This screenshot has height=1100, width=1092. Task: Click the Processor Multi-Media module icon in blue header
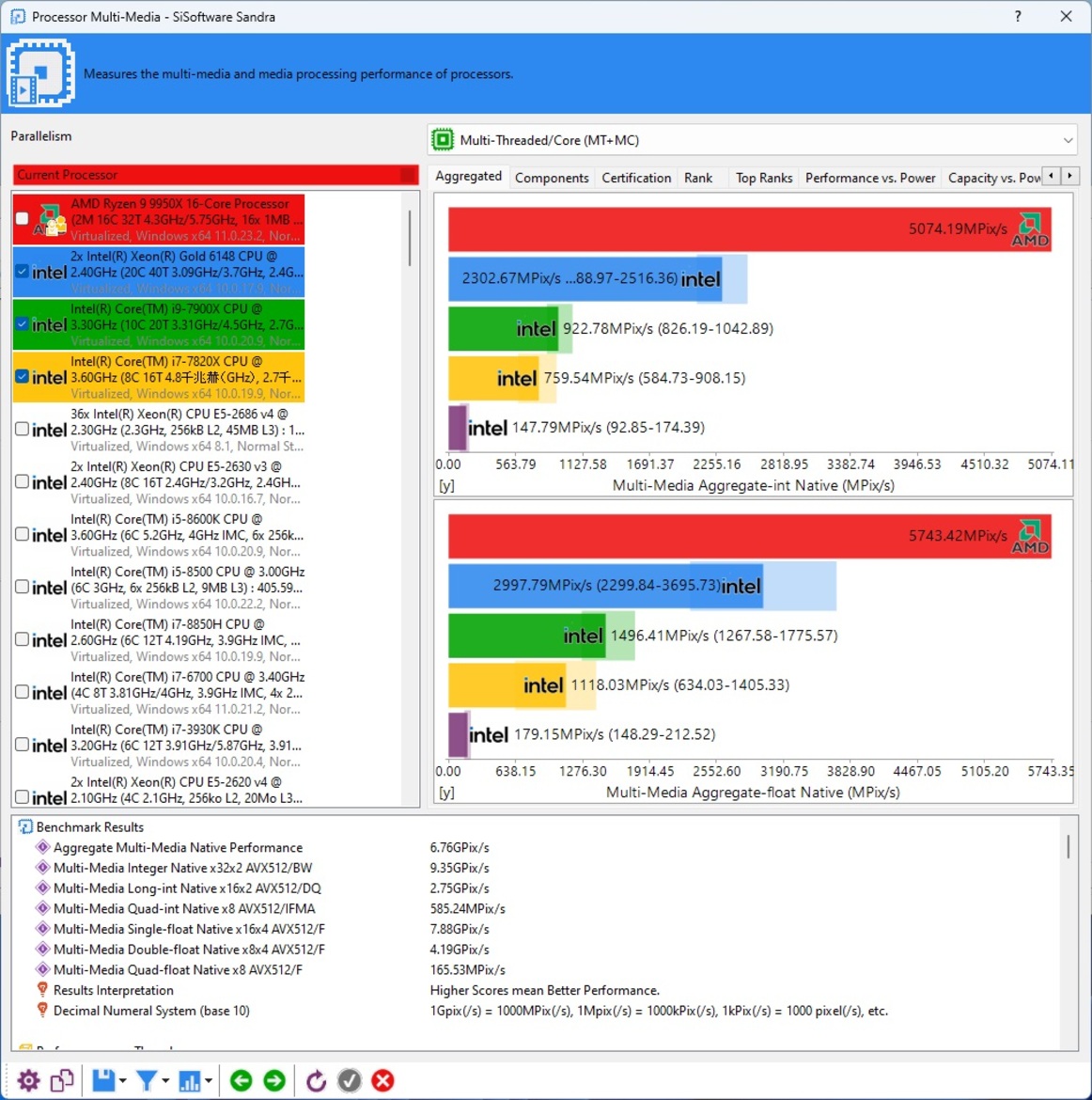point(40,73)
